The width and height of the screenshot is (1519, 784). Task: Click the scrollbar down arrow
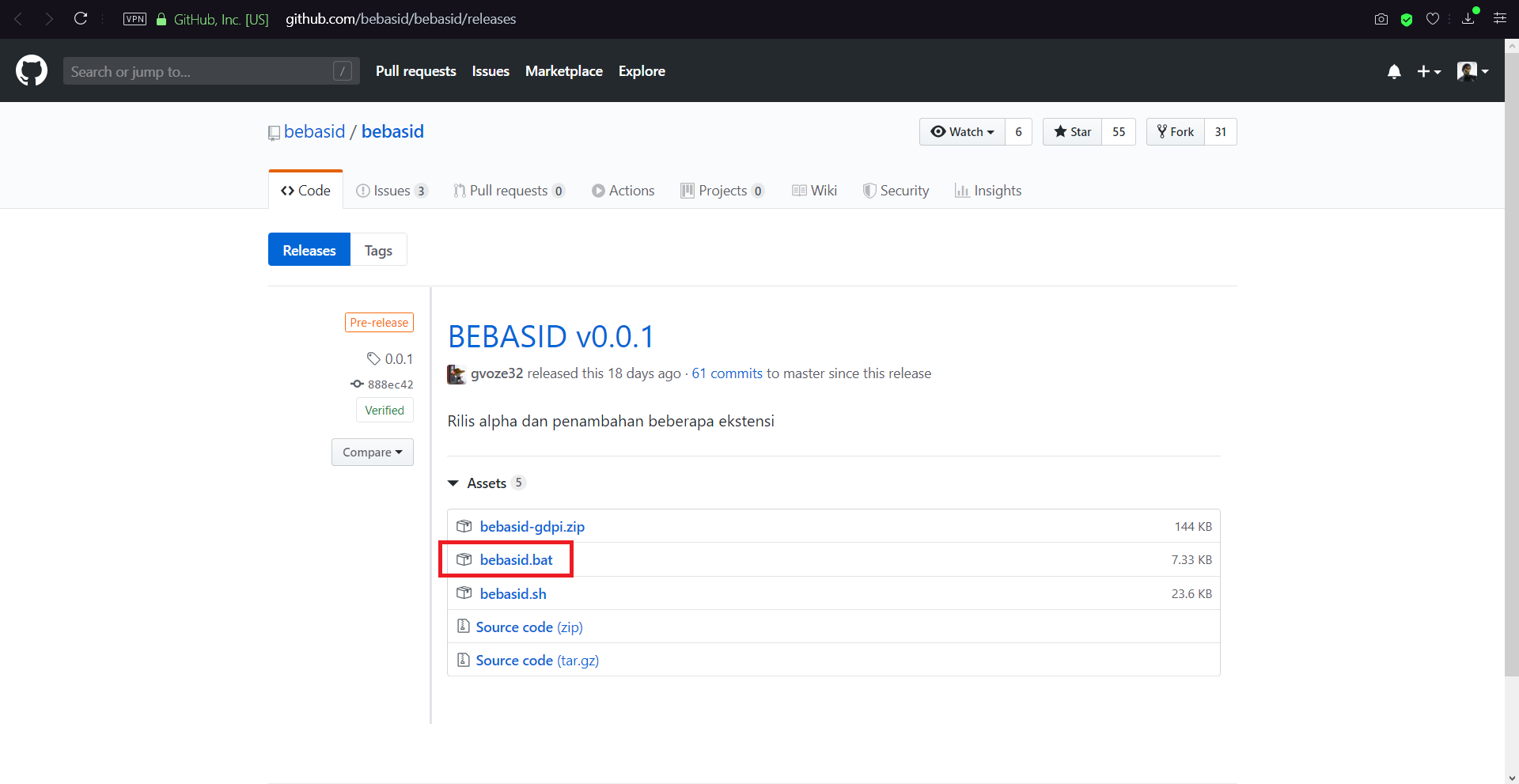point(1512,777)
